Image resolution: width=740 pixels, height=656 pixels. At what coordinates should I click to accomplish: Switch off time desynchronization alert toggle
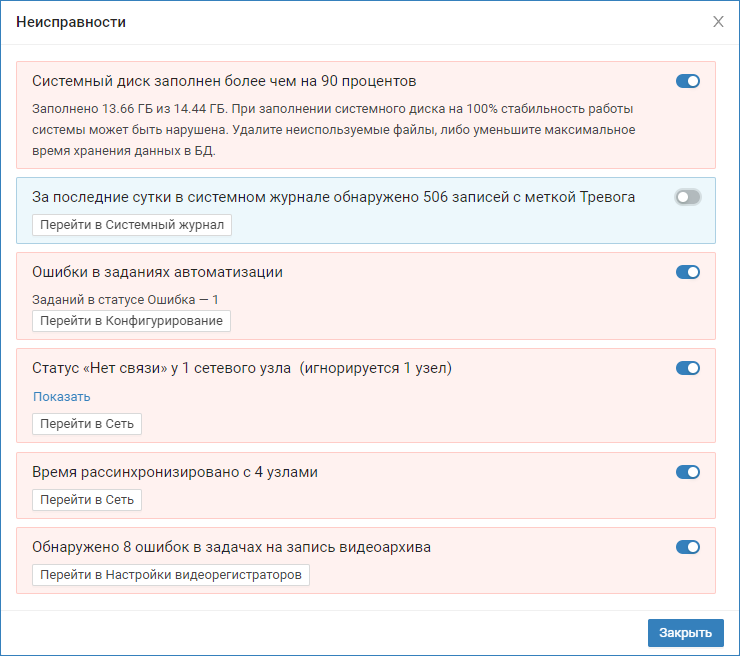pyautogui.click(x=688, y=472)
